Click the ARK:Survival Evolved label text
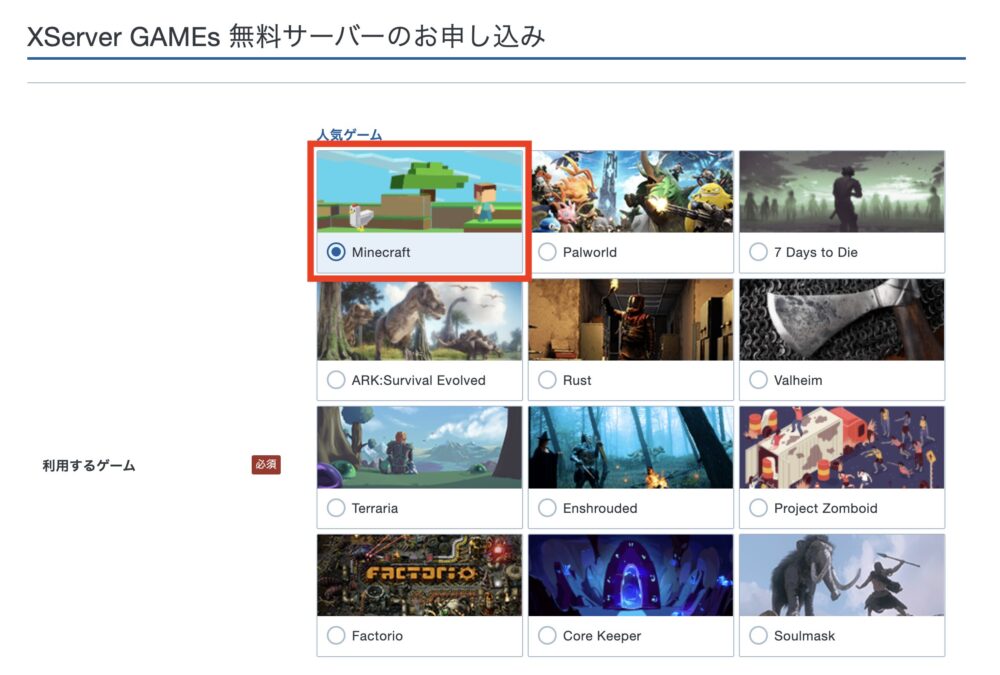This screenshot has width=1000, height=675. 418,380
